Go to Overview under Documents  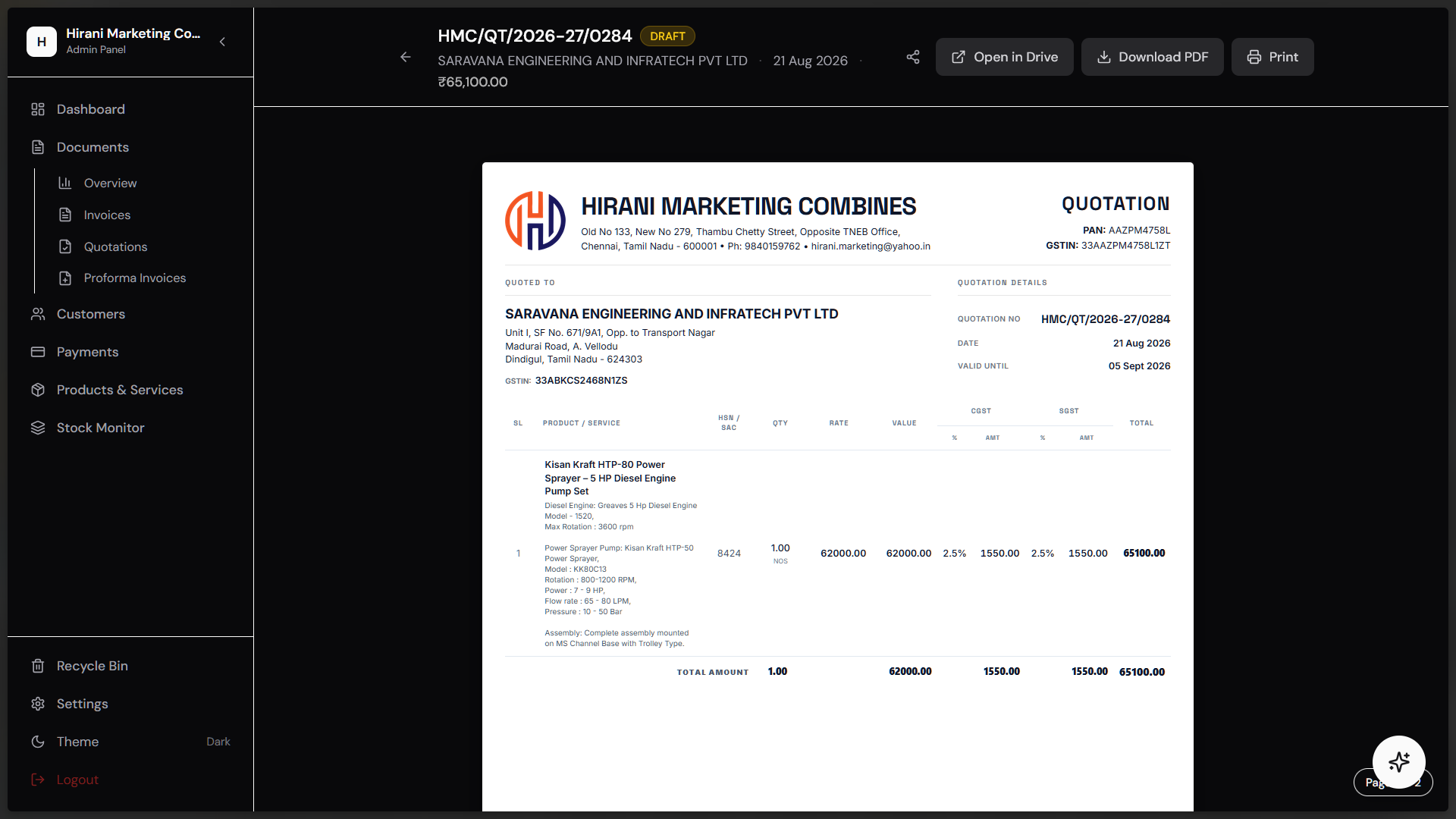144,183
